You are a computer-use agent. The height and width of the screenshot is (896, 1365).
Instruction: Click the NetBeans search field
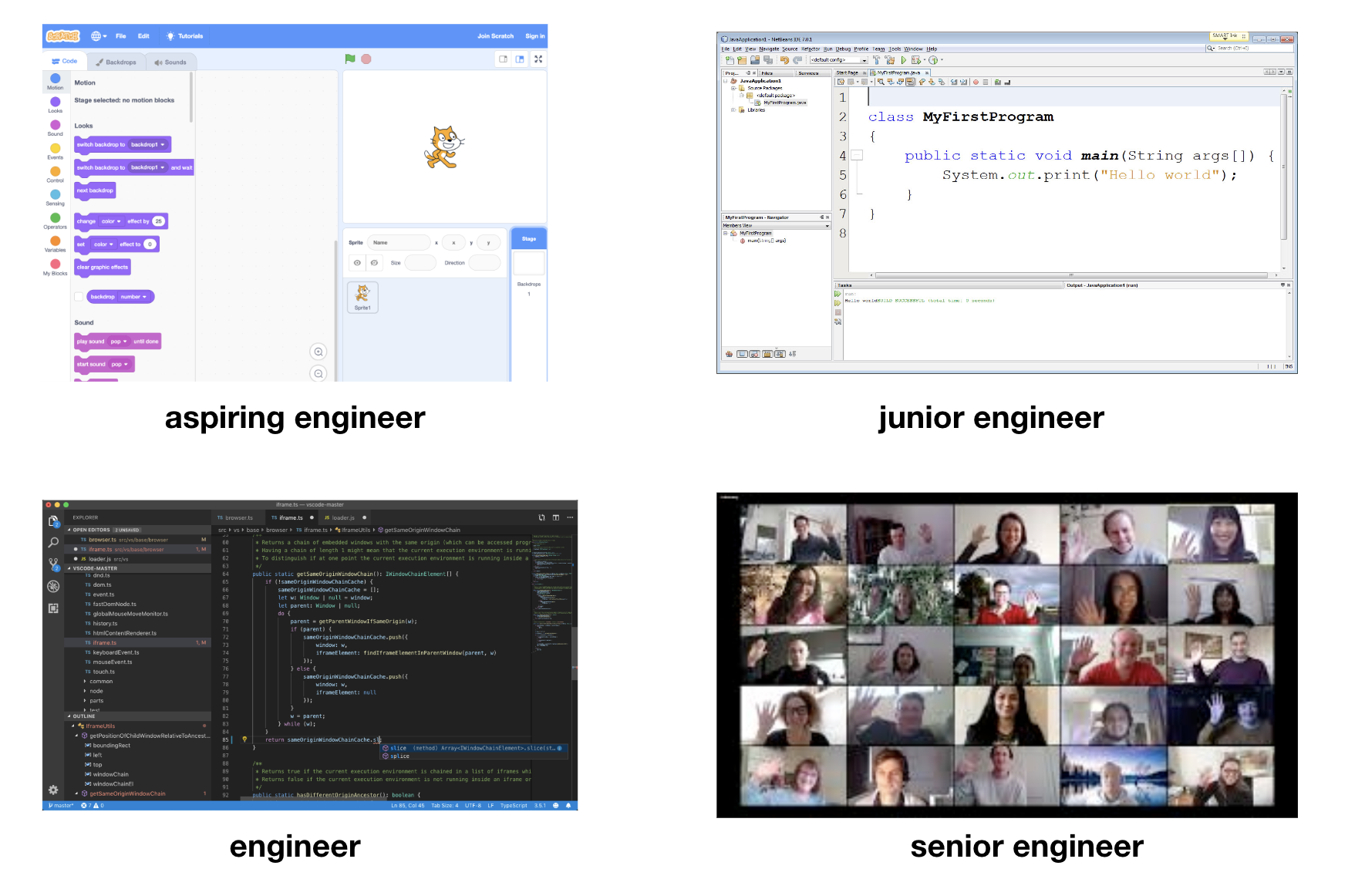tap(1249, 48)
